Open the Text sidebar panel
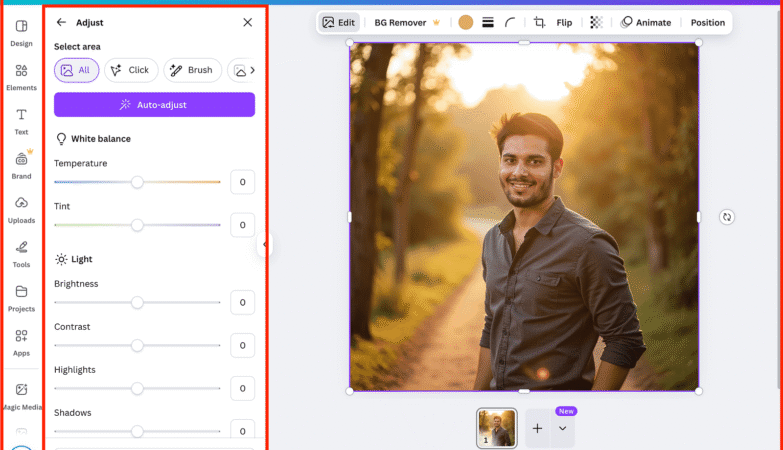Image resolution: width=783 pixels, height=450 pixels. 21,122
